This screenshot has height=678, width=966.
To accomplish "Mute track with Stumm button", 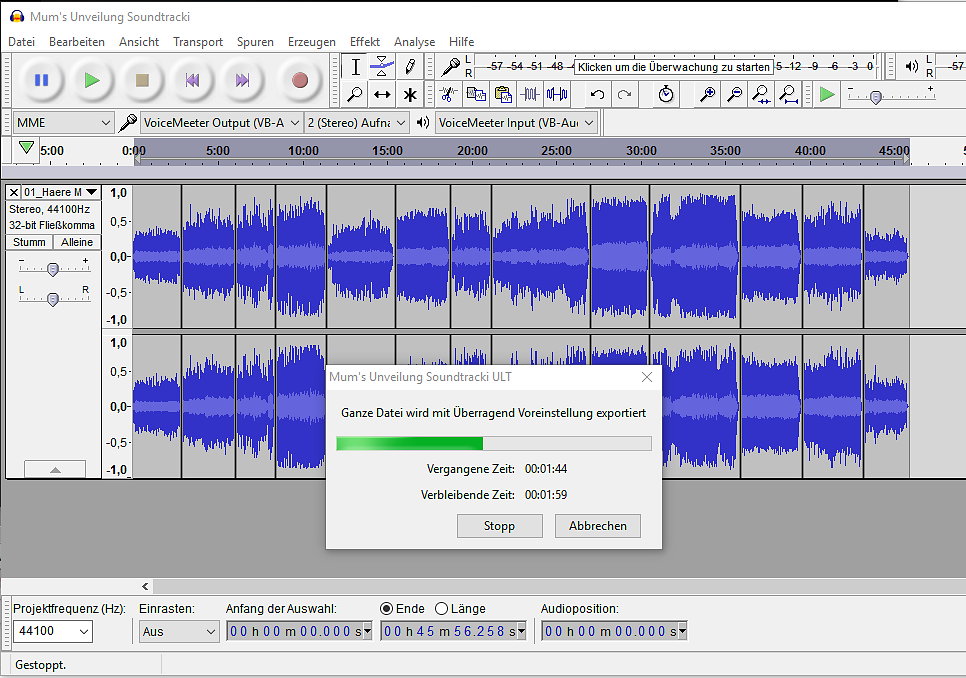I will pyautogui.click(x=30, y=242).
